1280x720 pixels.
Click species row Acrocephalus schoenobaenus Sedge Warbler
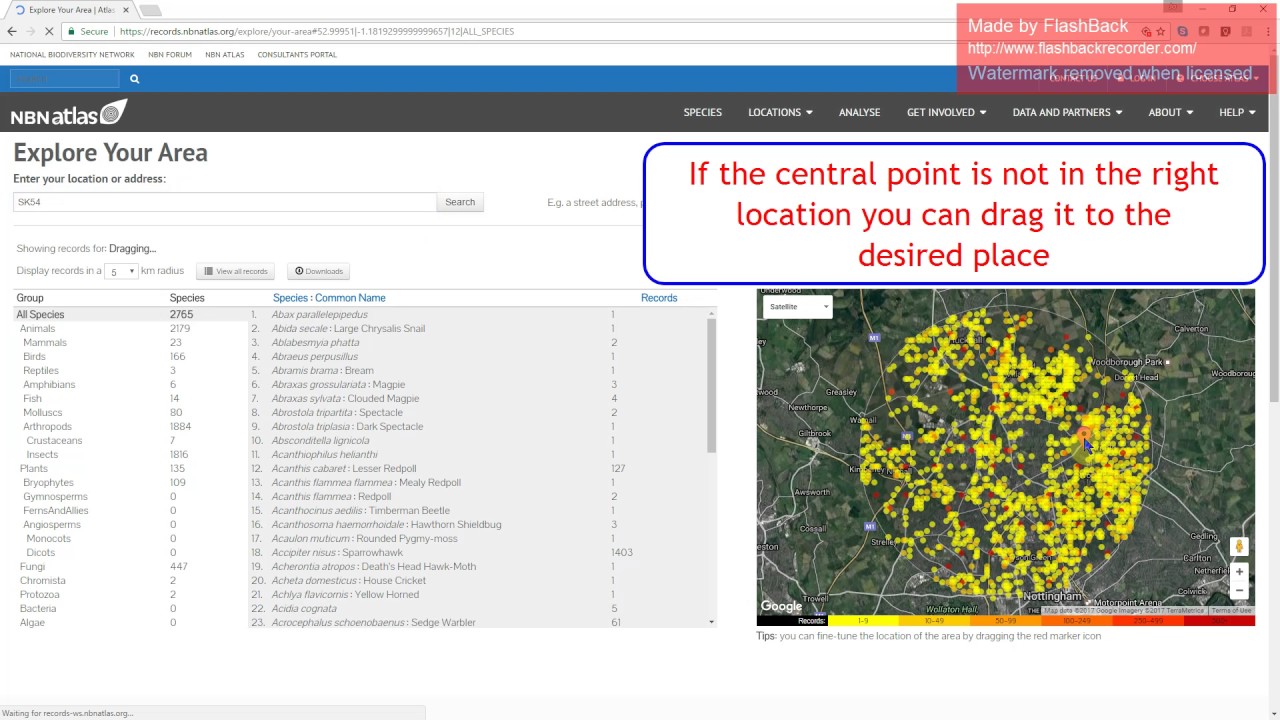tap(478, 622)
